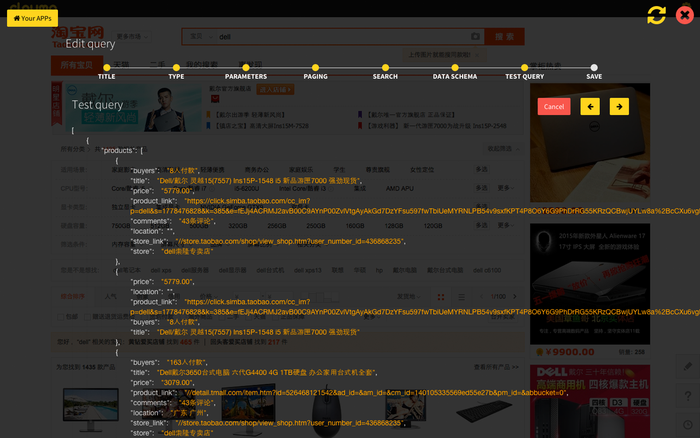Viewport: 700px width, 438px height.
Task: Click the 进入店铺 shop button
Action: tap(275, 89)
